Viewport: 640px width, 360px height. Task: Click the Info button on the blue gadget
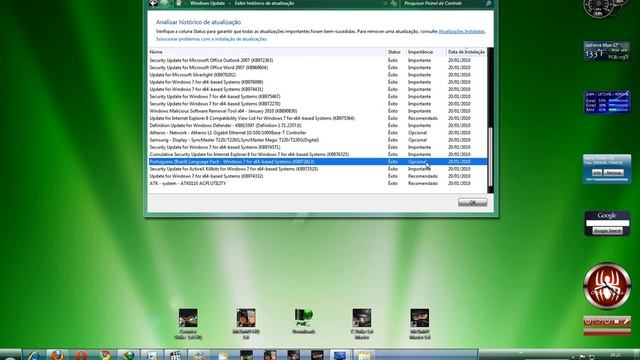(x=597, y=173)
